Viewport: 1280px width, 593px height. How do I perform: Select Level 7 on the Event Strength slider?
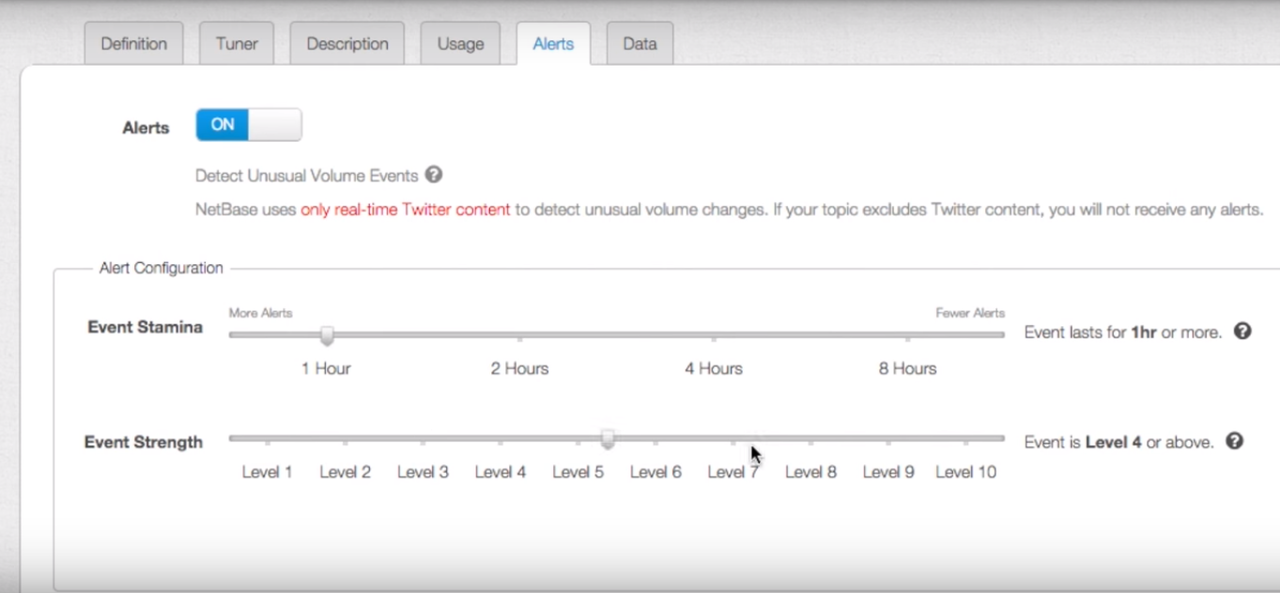(x=732, y=438)
